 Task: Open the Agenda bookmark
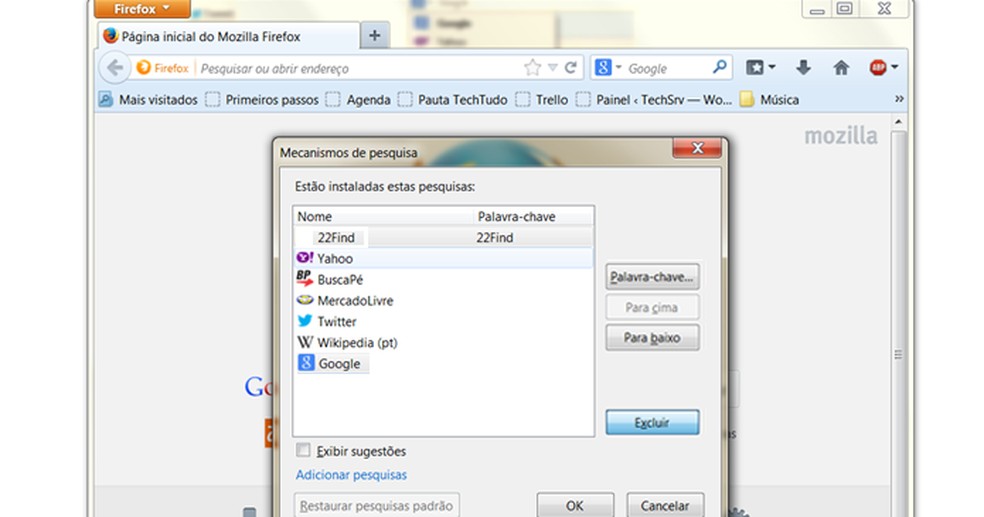[x=358, y=100]
